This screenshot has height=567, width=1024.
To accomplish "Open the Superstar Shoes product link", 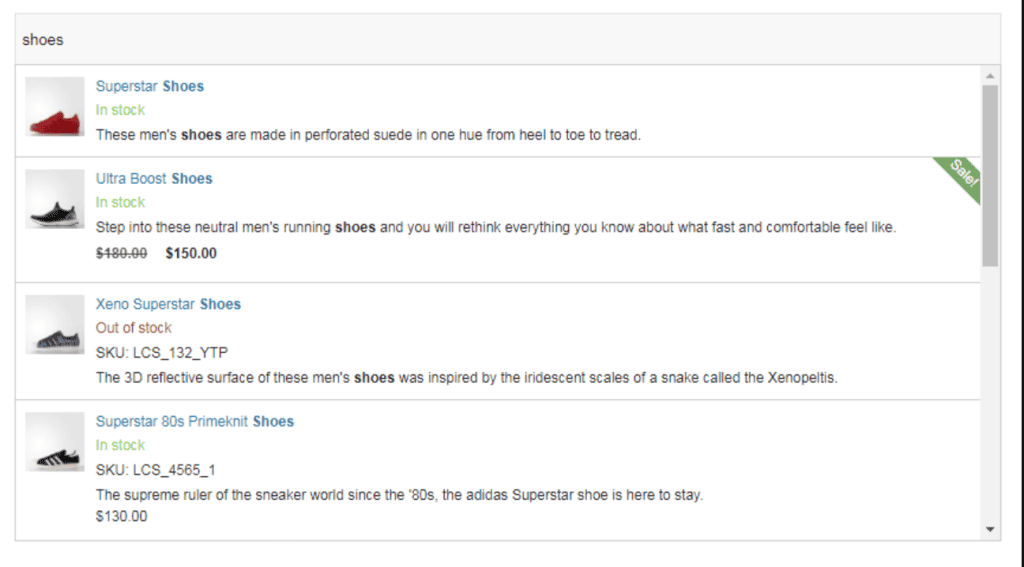I will tap(150, 86).
